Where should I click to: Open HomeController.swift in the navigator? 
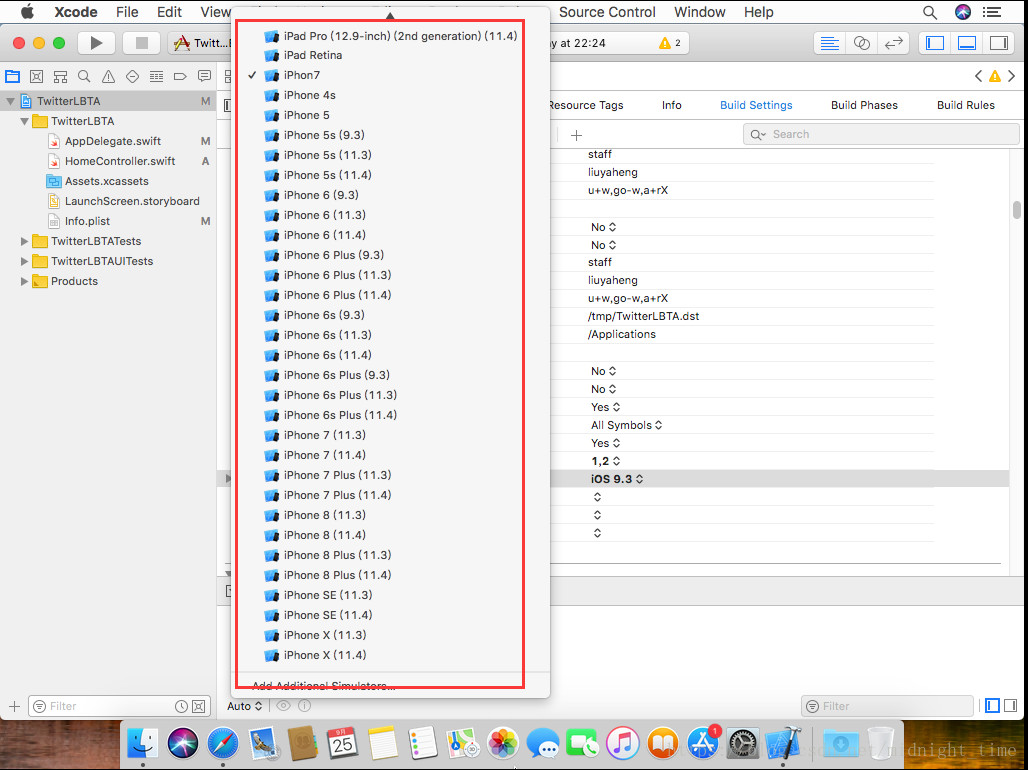tap(120, 161)
